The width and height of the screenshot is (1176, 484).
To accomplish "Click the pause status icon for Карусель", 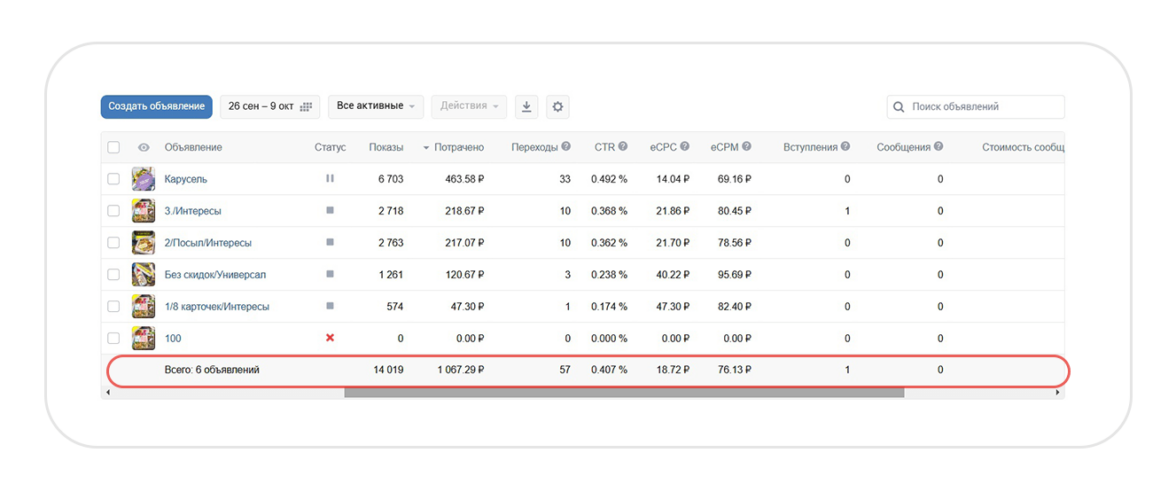I will coord(330,179).
